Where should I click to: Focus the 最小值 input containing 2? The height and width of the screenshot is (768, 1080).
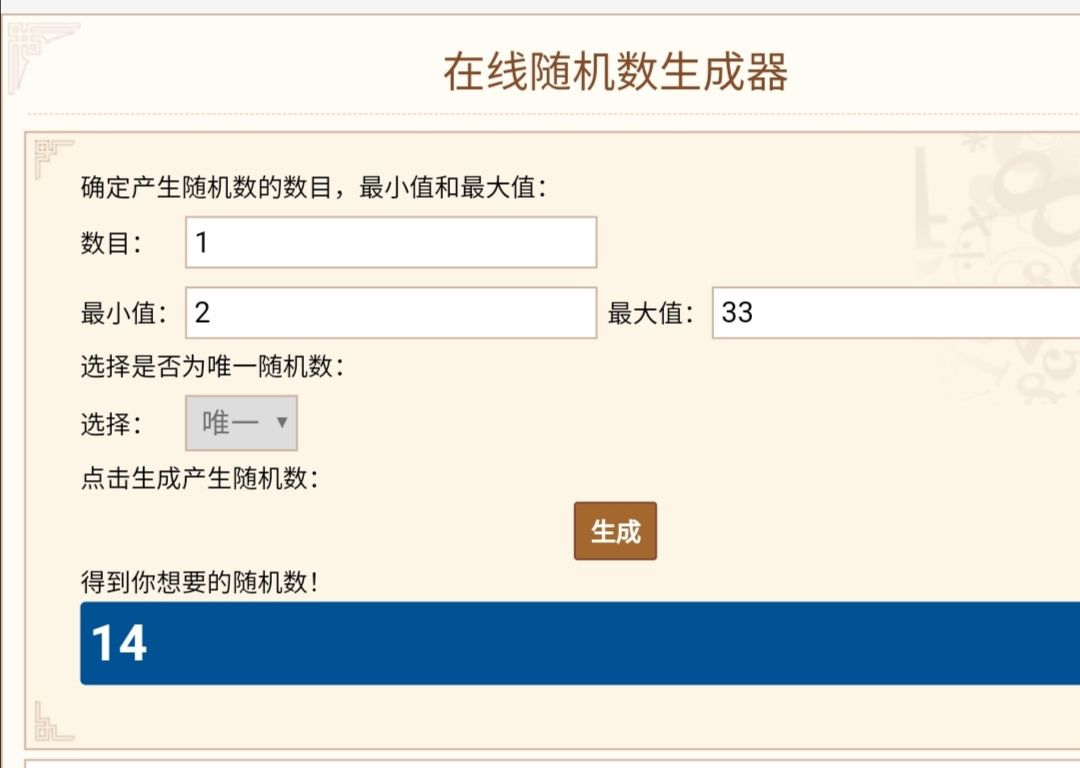point(391,313)
